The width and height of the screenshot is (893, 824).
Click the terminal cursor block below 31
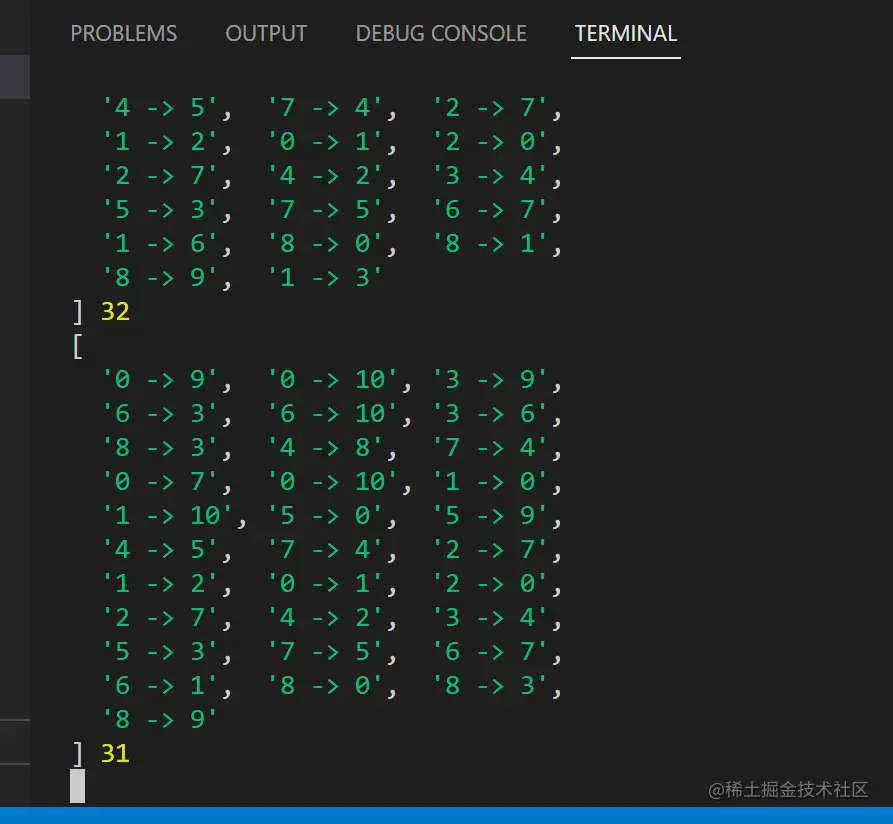[77, 786]
